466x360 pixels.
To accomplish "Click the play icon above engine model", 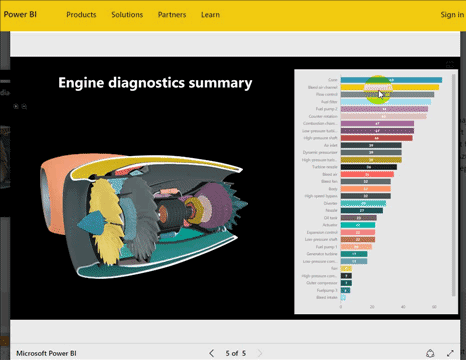I will 16,106.
